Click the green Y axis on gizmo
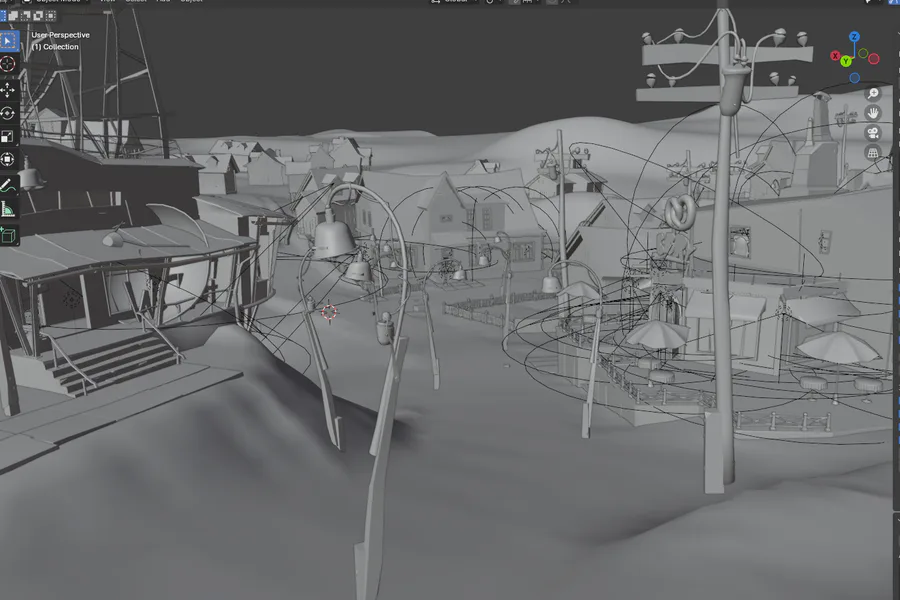 (x=845, y=61)
